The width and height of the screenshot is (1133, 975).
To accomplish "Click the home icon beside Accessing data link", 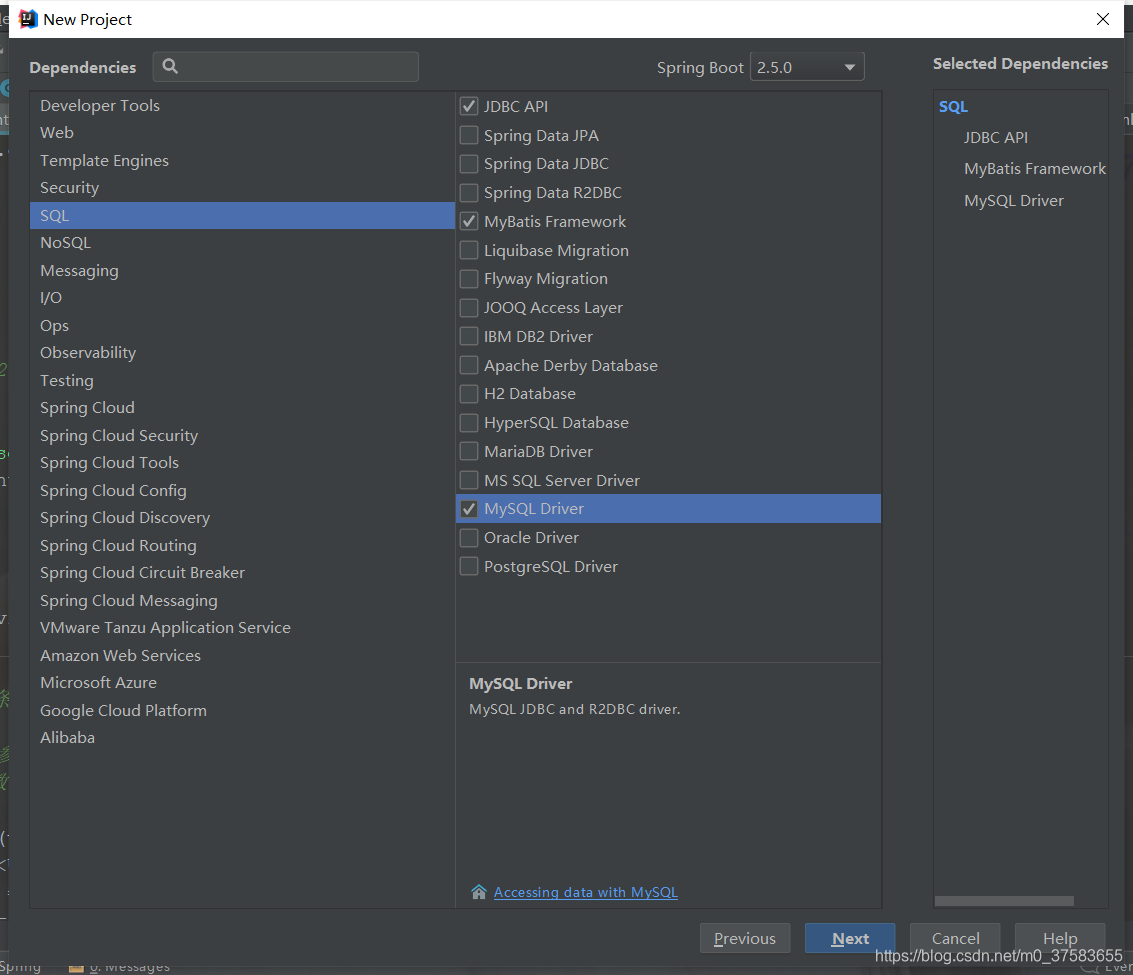I will tap(478, 892).
